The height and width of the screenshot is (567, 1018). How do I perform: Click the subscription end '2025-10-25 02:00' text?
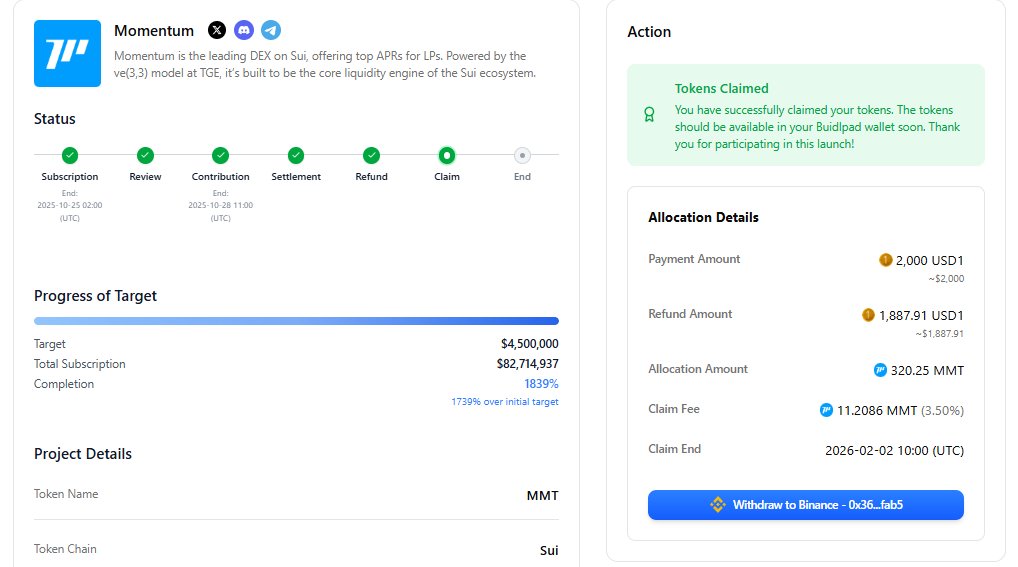[69, 205]
